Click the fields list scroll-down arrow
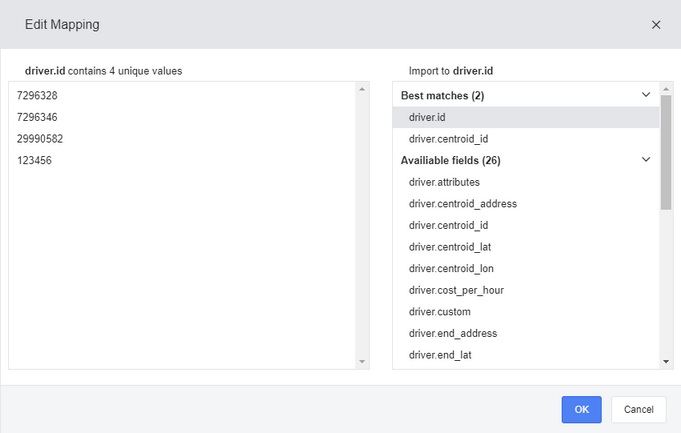The image size is (681, 433). [x=666, y=362]
